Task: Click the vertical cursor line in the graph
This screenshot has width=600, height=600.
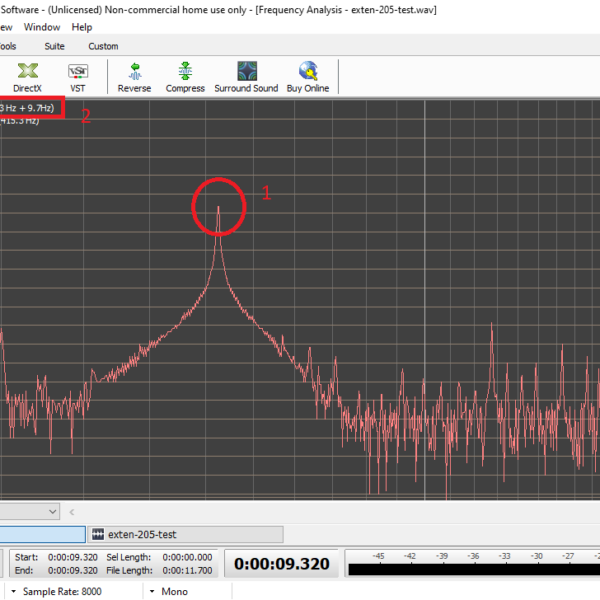Action: 425,300
